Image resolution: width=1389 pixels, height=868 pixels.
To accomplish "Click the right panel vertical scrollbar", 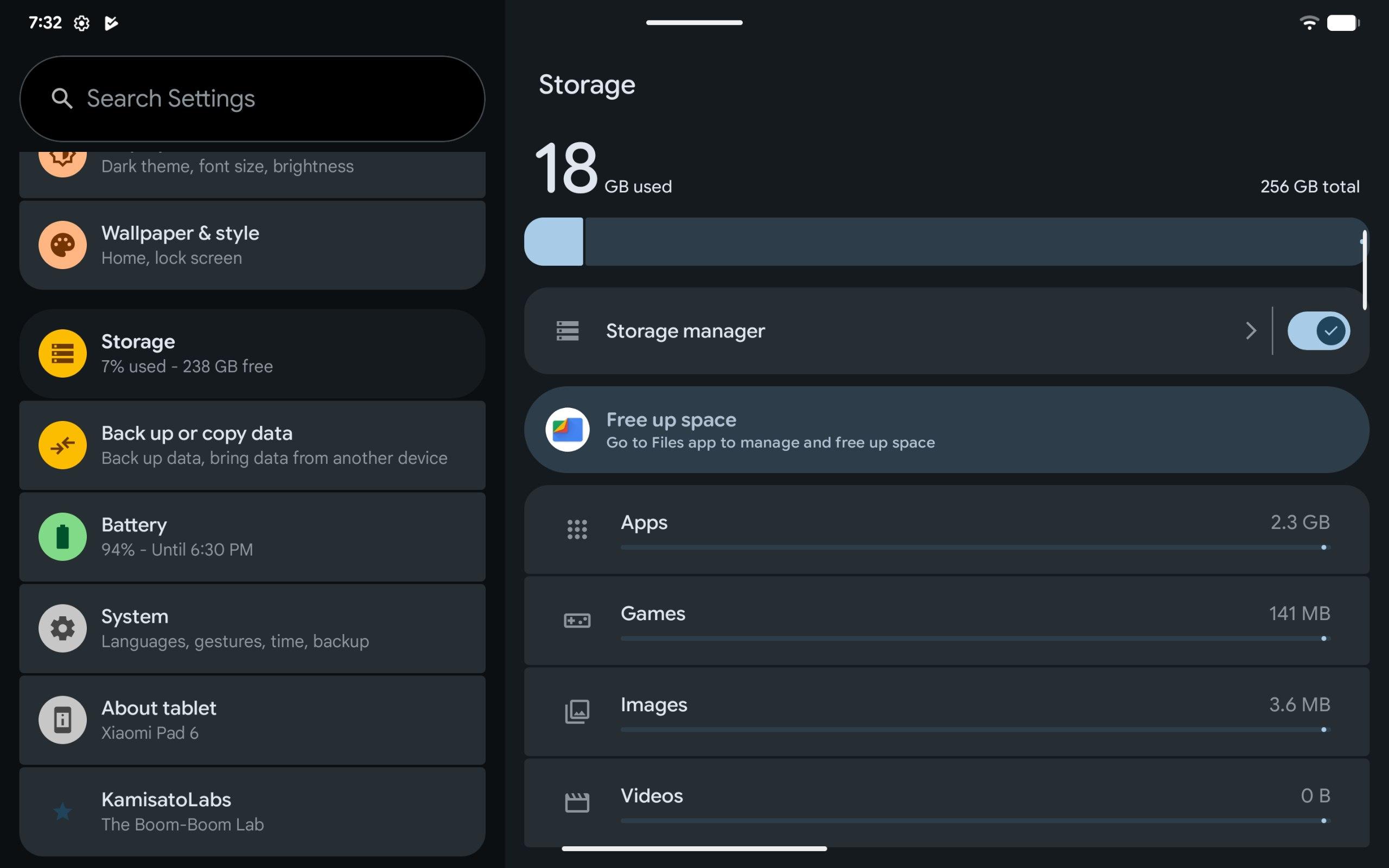I will click(x=1365, y=270).
